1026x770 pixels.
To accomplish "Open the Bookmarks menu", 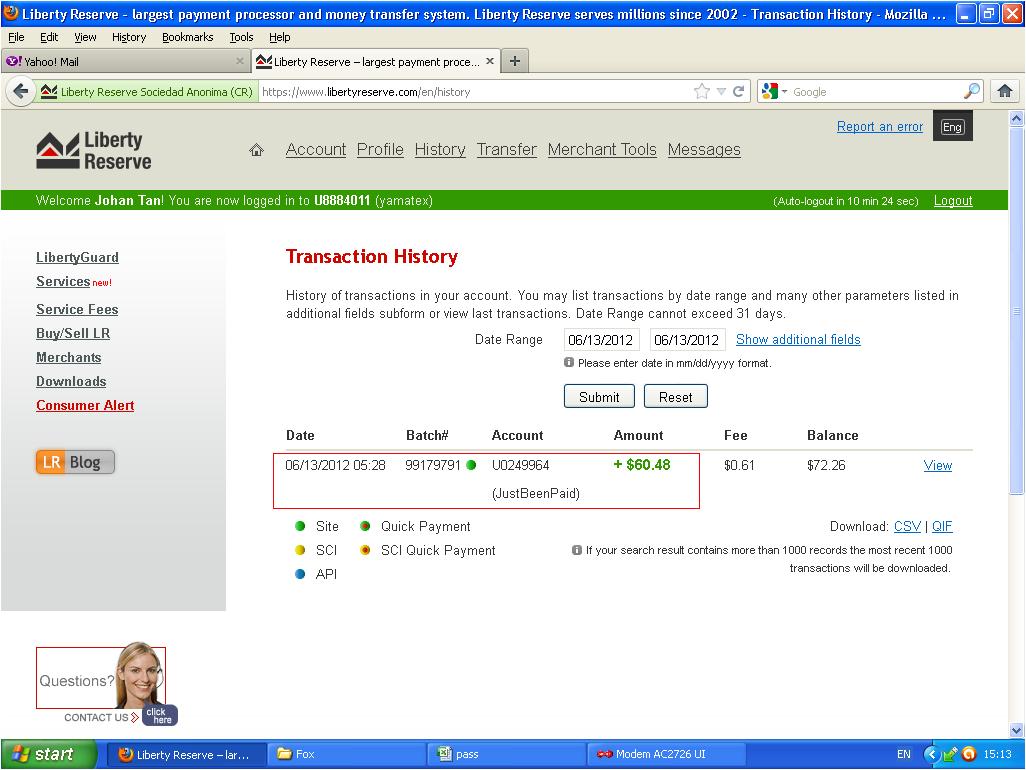I will pyautogui.click(x=188, y=37).
